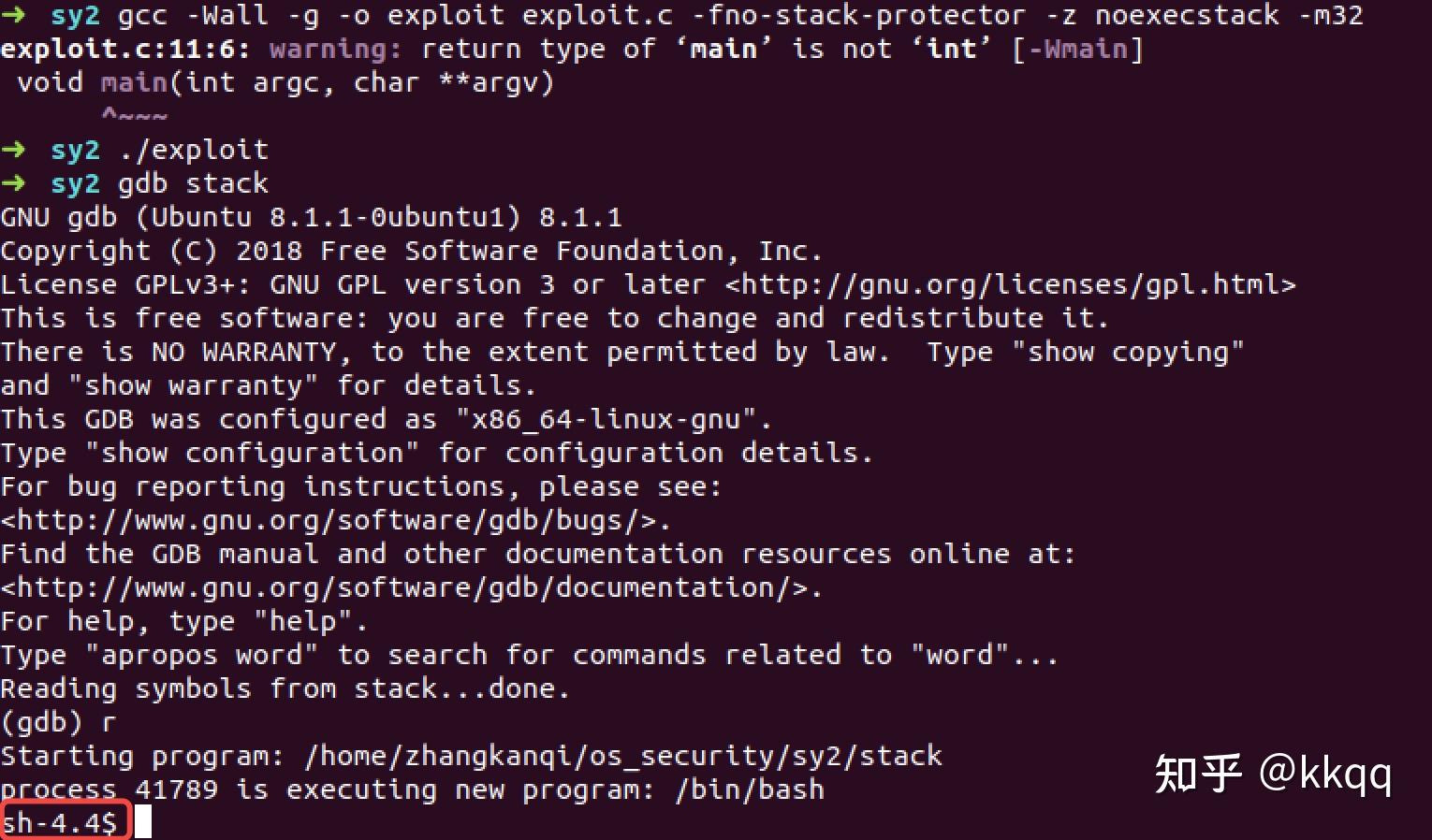Click the exploit.c:11:6: file location text
This screenshot has width=1432, height=840.
tap(125, 49)
